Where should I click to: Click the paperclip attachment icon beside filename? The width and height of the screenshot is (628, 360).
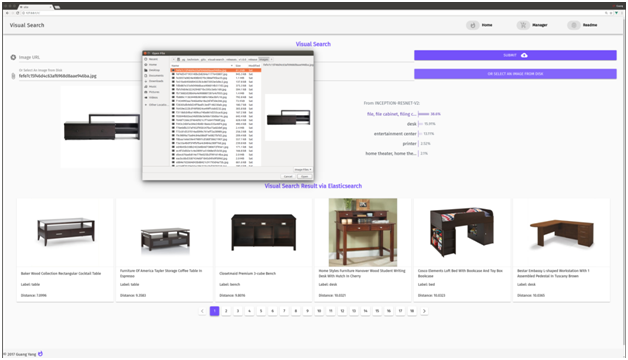pos(13,76)
